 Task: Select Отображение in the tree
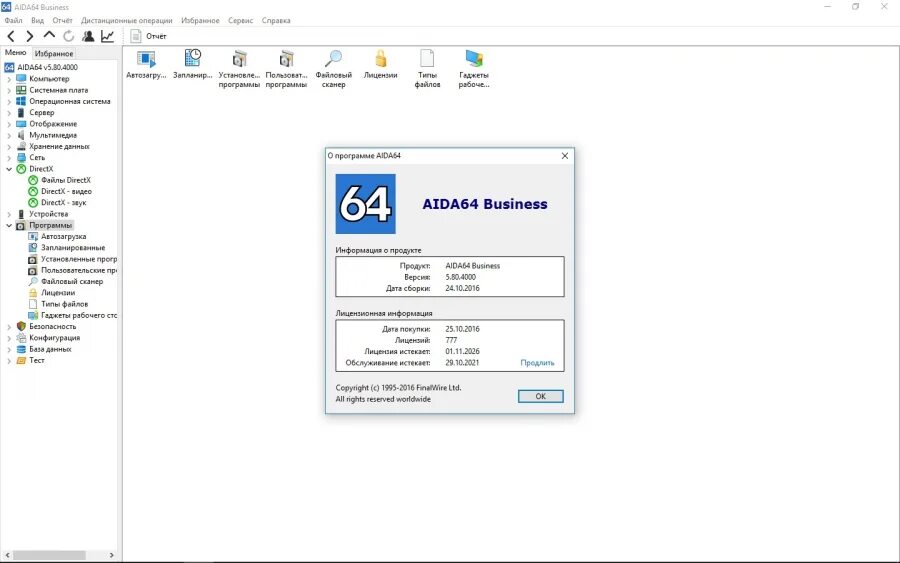point(53,124)
